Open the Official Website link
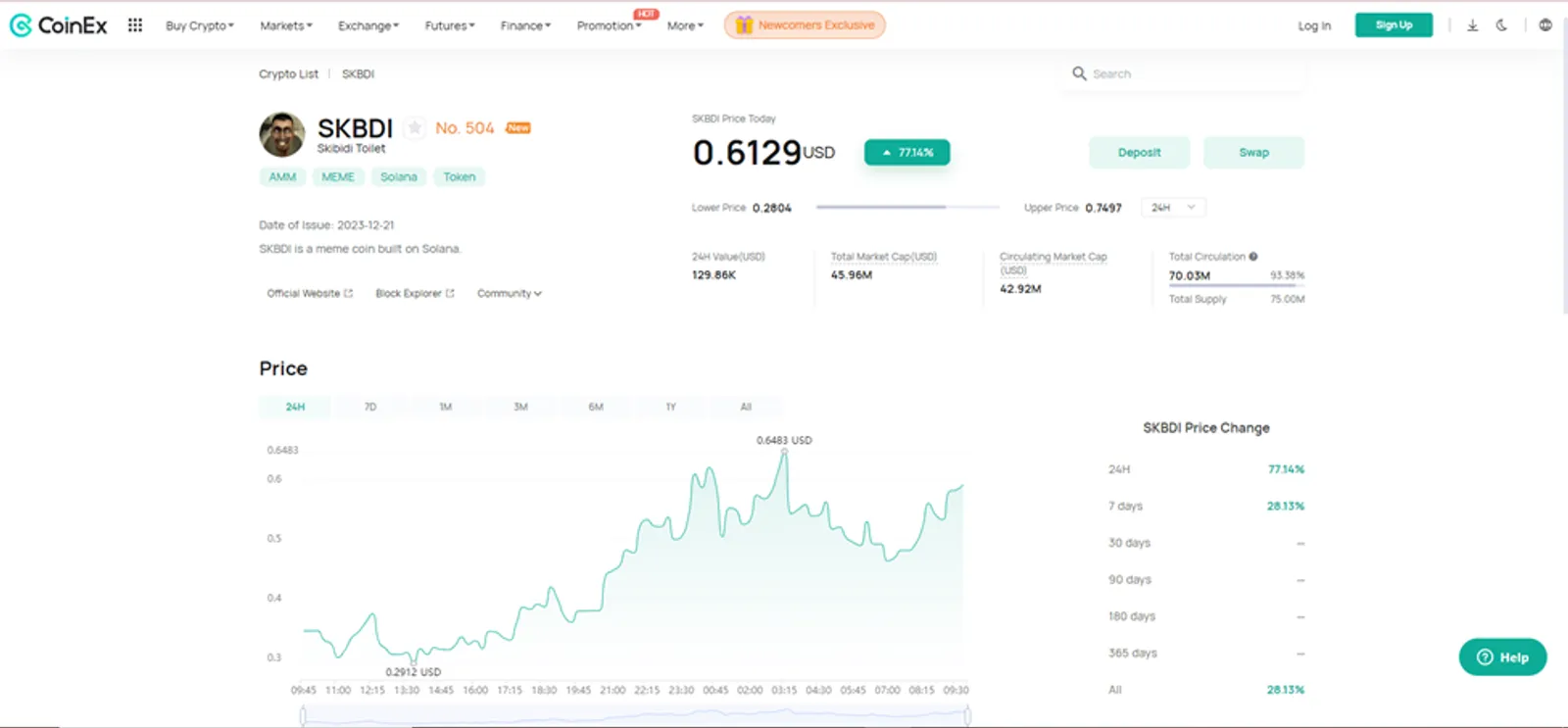This screenshot has height=728, width=1568. pos(310,293)
